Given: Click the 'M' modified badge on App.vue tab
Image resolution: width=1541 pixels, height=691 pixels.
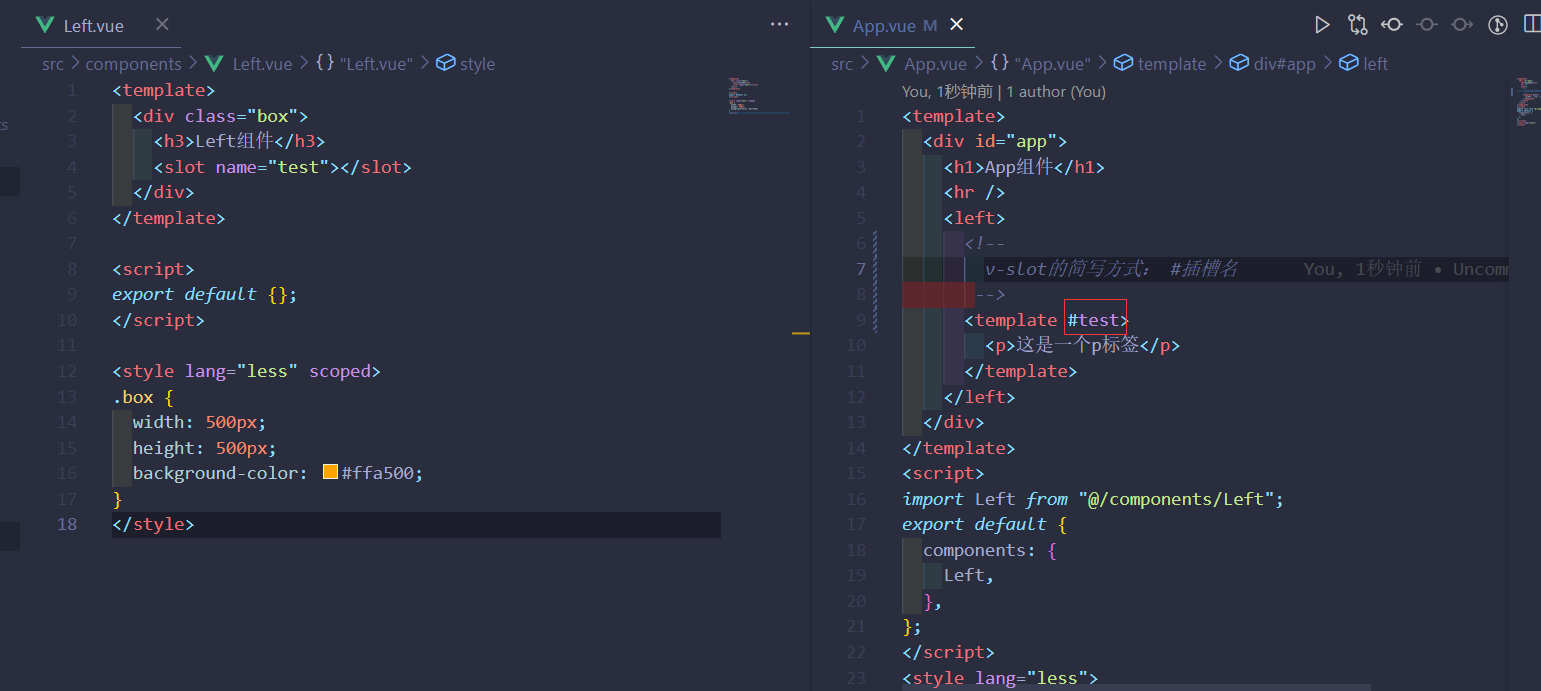Looking at the screenshot, I should 930,26.
